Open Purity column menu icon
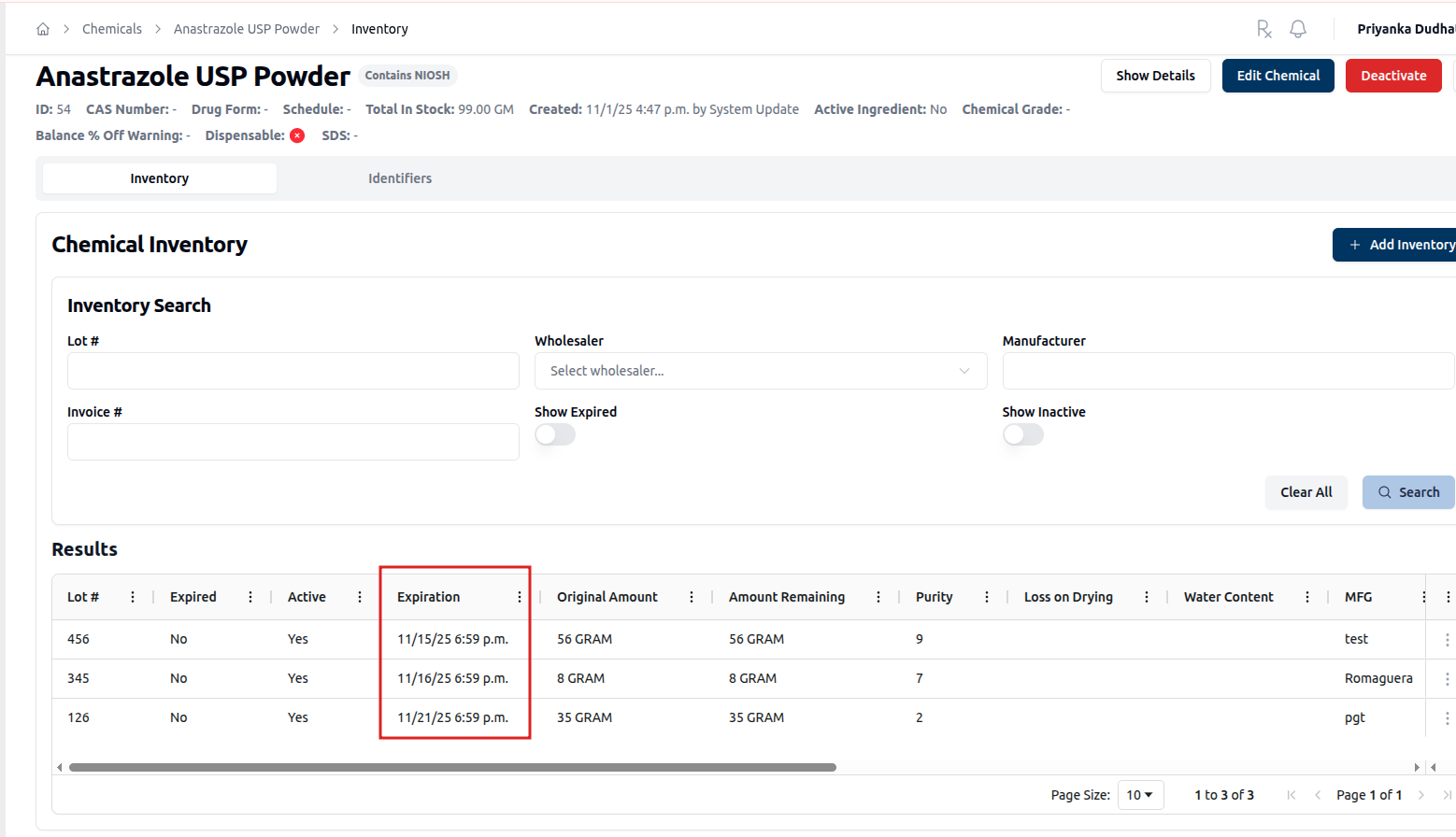1456x837 pixels. (x=987, y=597)
